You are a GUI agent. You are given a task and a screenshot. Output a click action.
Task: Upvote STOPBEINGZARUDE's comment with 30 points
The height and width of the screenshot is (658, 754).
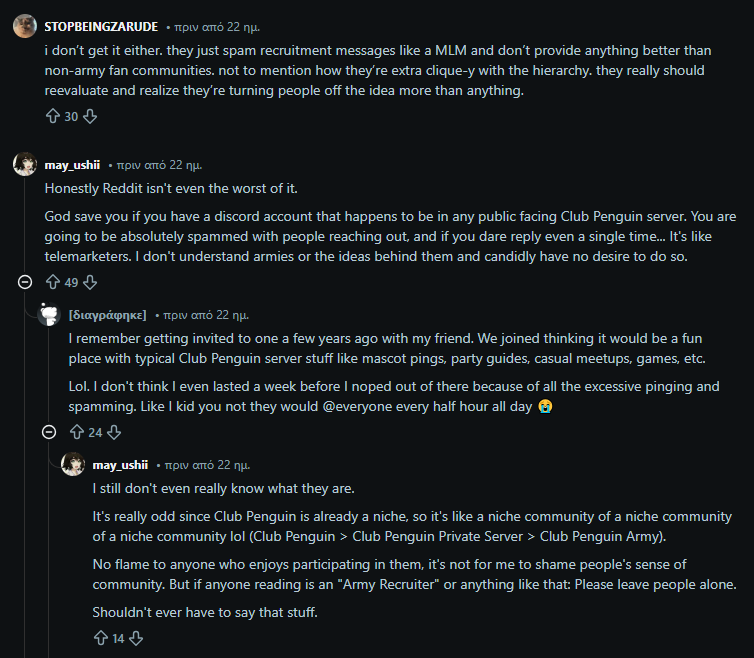click(x=53, y=117)
